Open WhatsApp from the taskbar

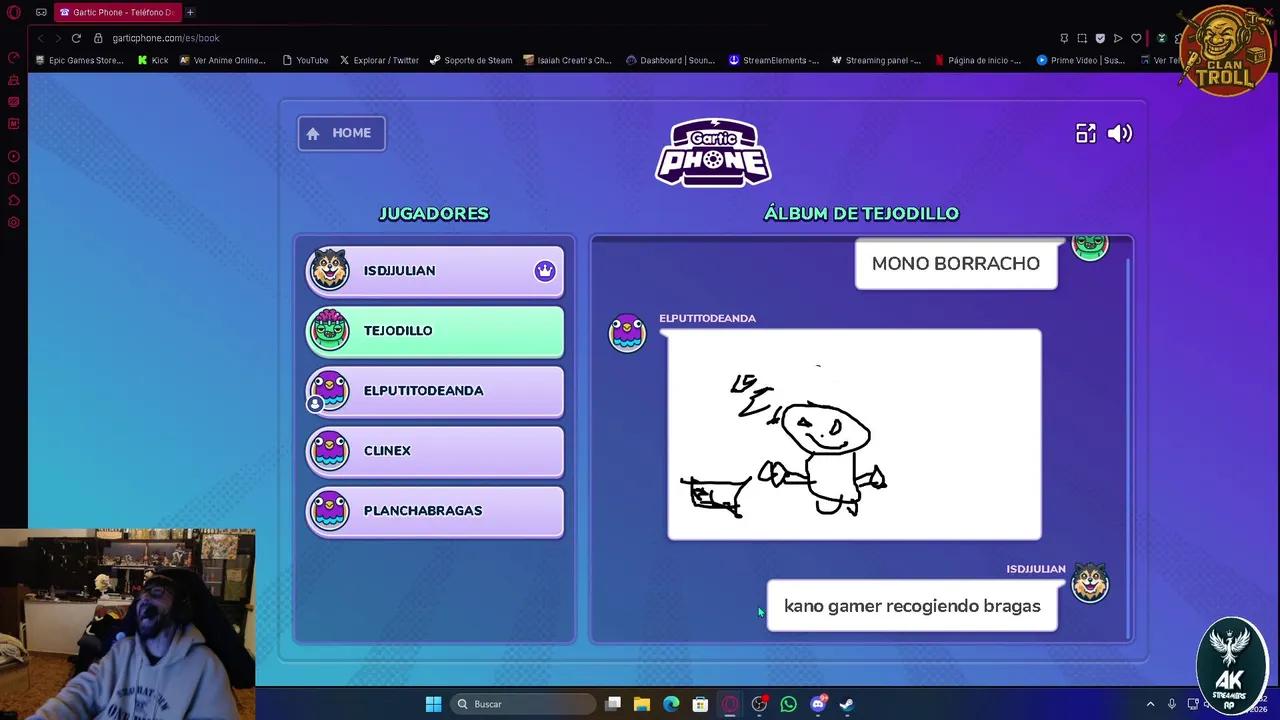[788, 704]
